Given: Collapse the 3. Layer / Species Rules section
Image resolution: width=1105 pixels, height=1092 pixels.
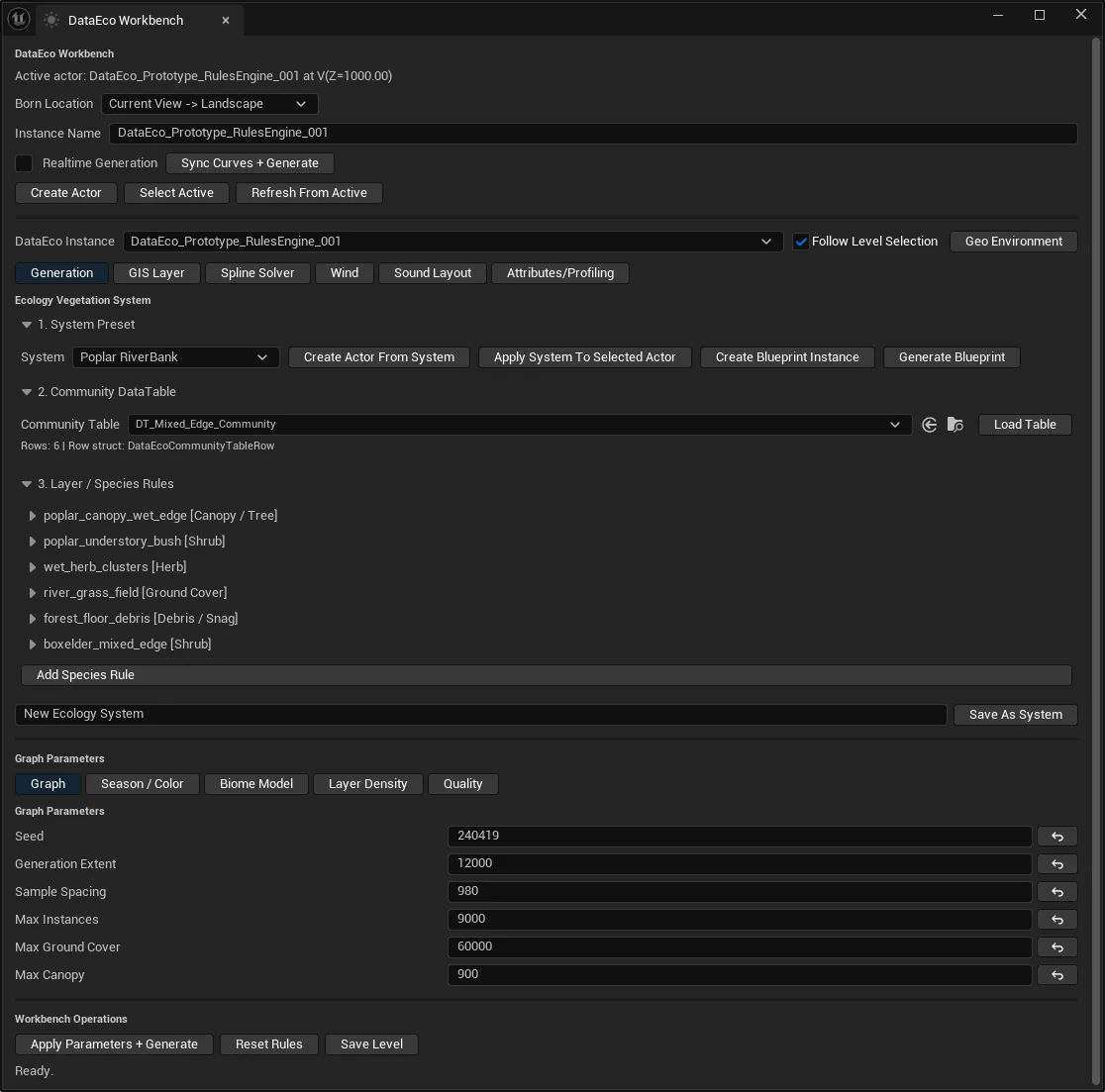Looking at the screenshot, I should tap(27, 484).
